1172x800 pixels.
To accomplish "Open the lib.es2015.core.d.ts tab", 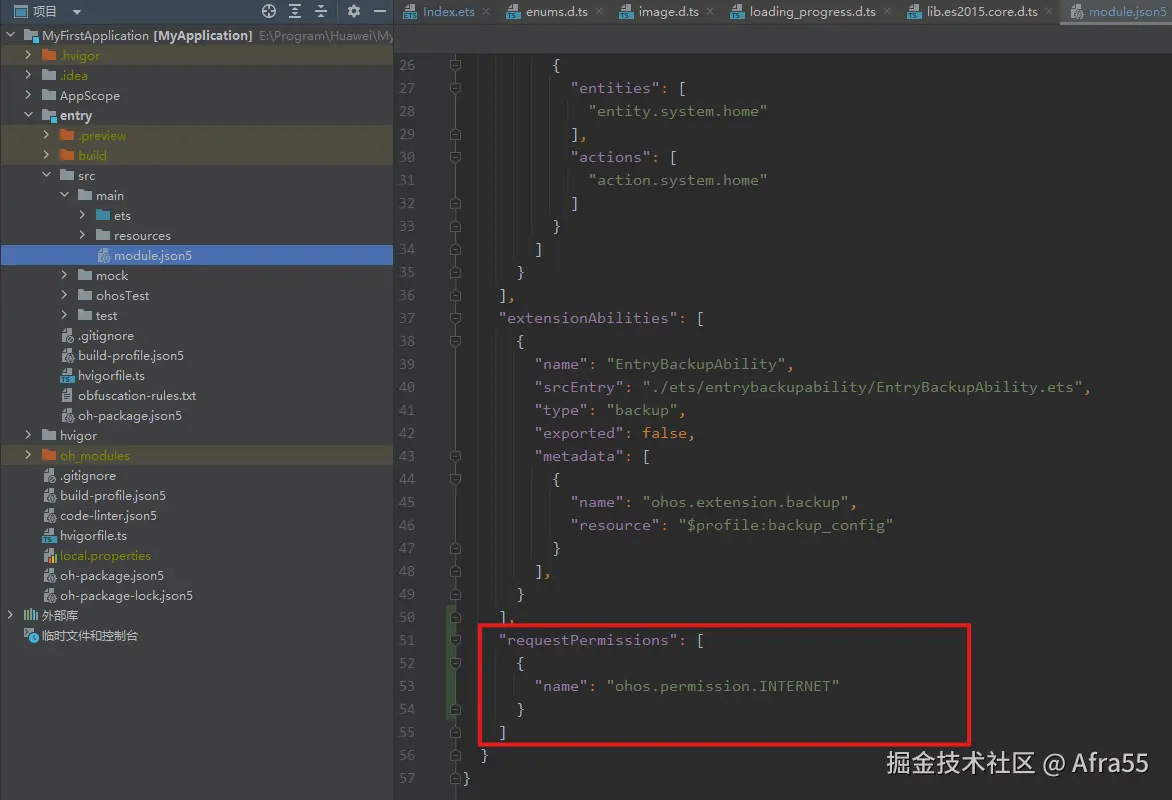I will tap(982, 11).
